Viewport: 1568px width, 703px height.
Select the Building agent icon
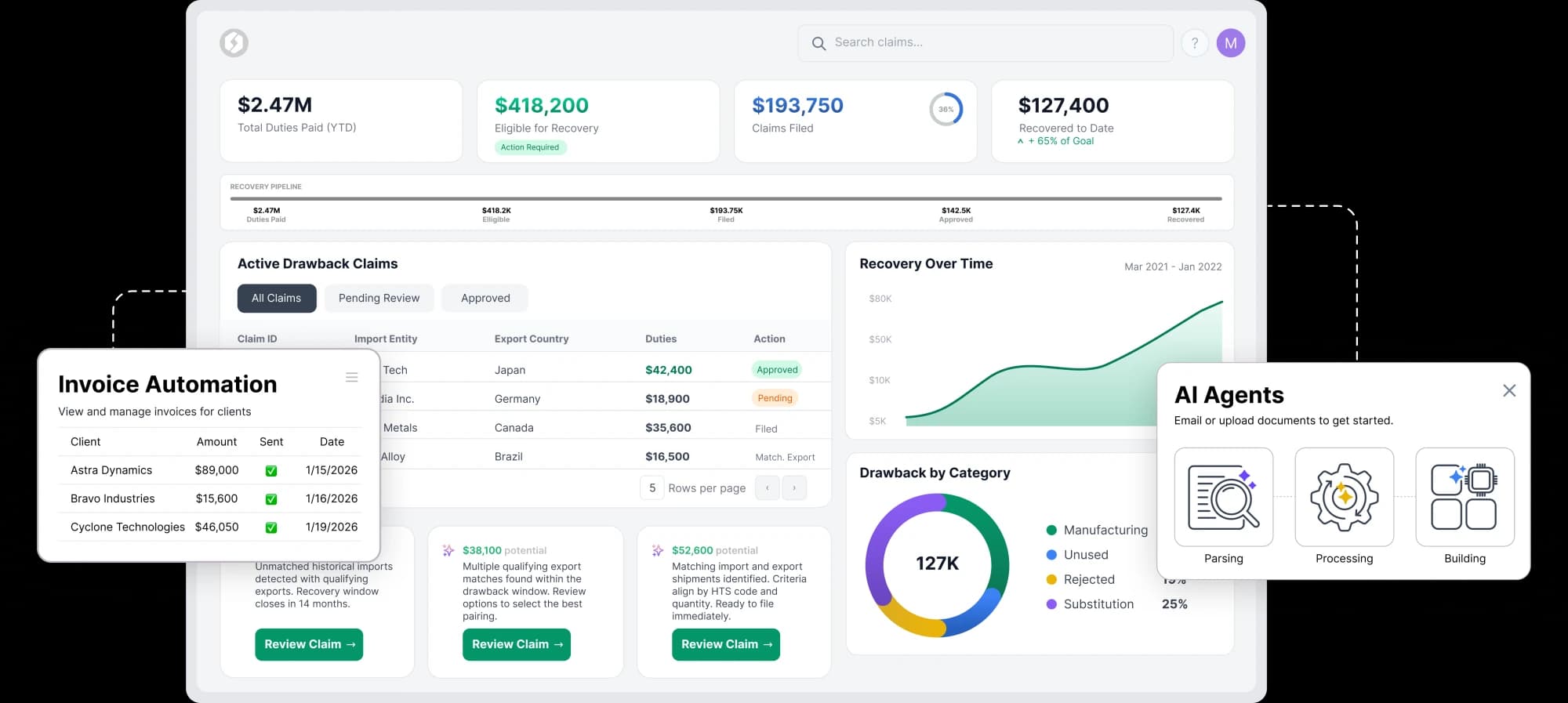point(1465,497)
